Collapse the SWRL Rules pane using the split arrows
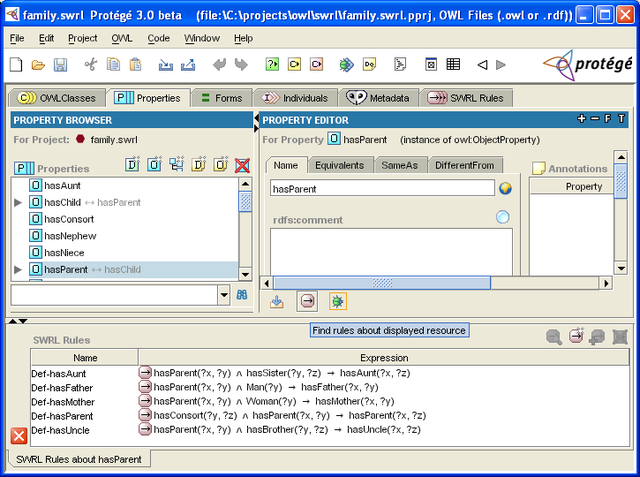The width and height of the screenshot is (640, 477). pos(23,321)
